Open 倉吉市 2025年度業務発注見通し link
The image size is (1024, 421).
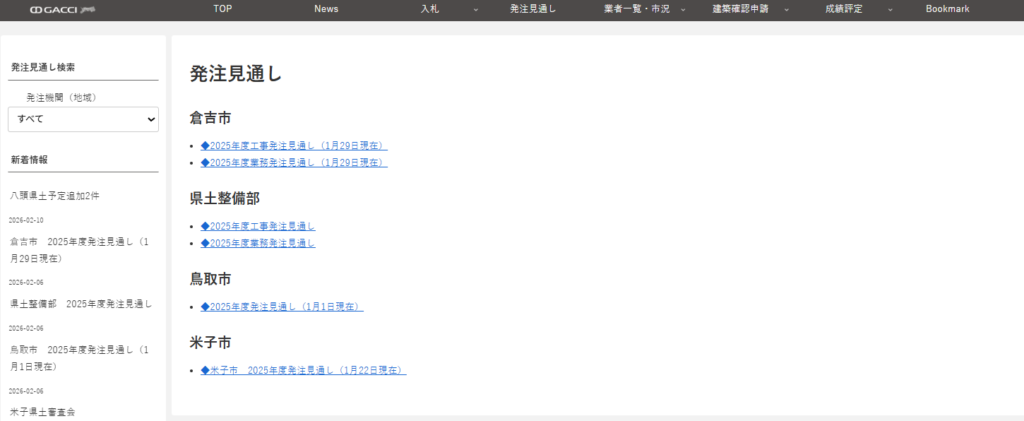(293, 162)
